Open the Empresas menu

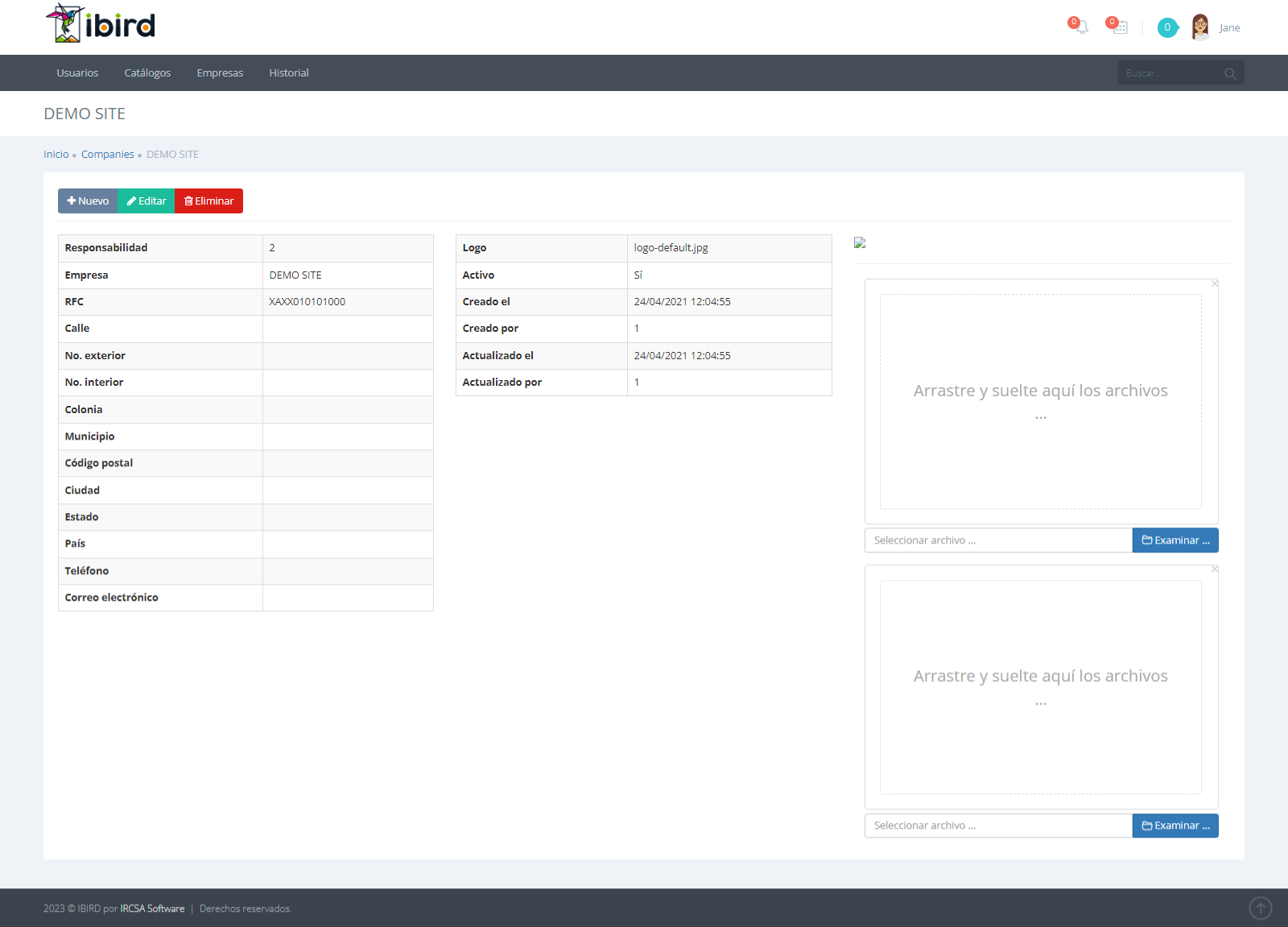[220, 72]
